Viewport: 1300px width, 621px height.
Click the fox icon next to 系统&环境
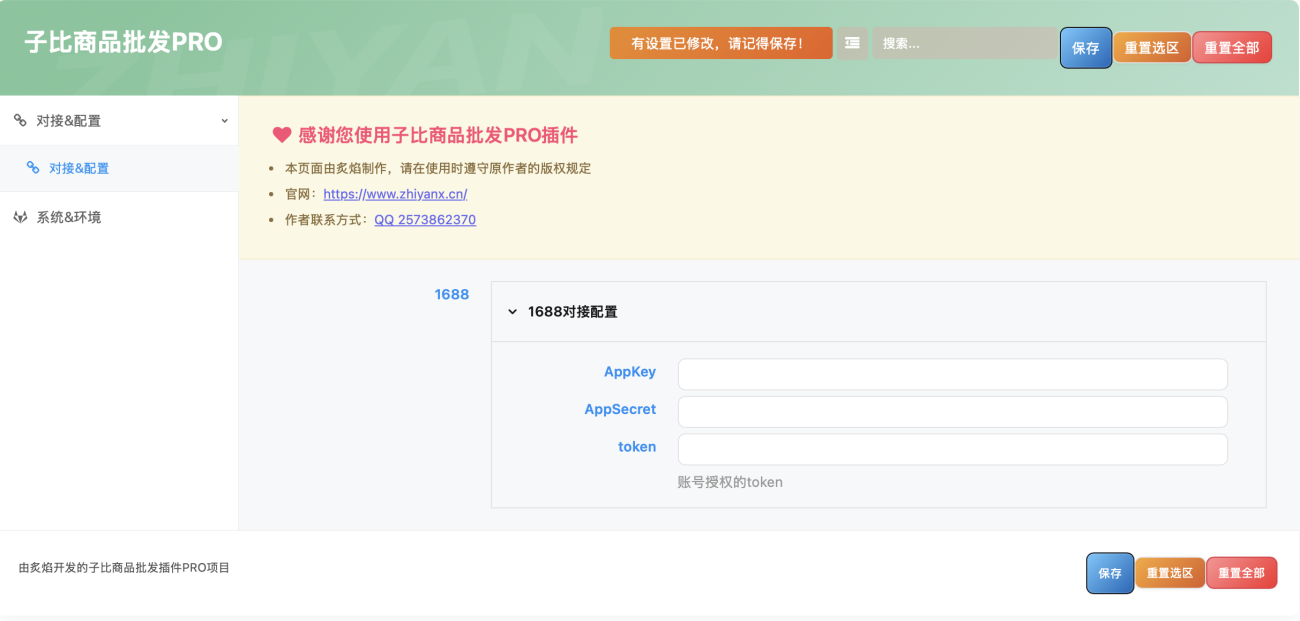pyautogui.click(x=20, y=217)
